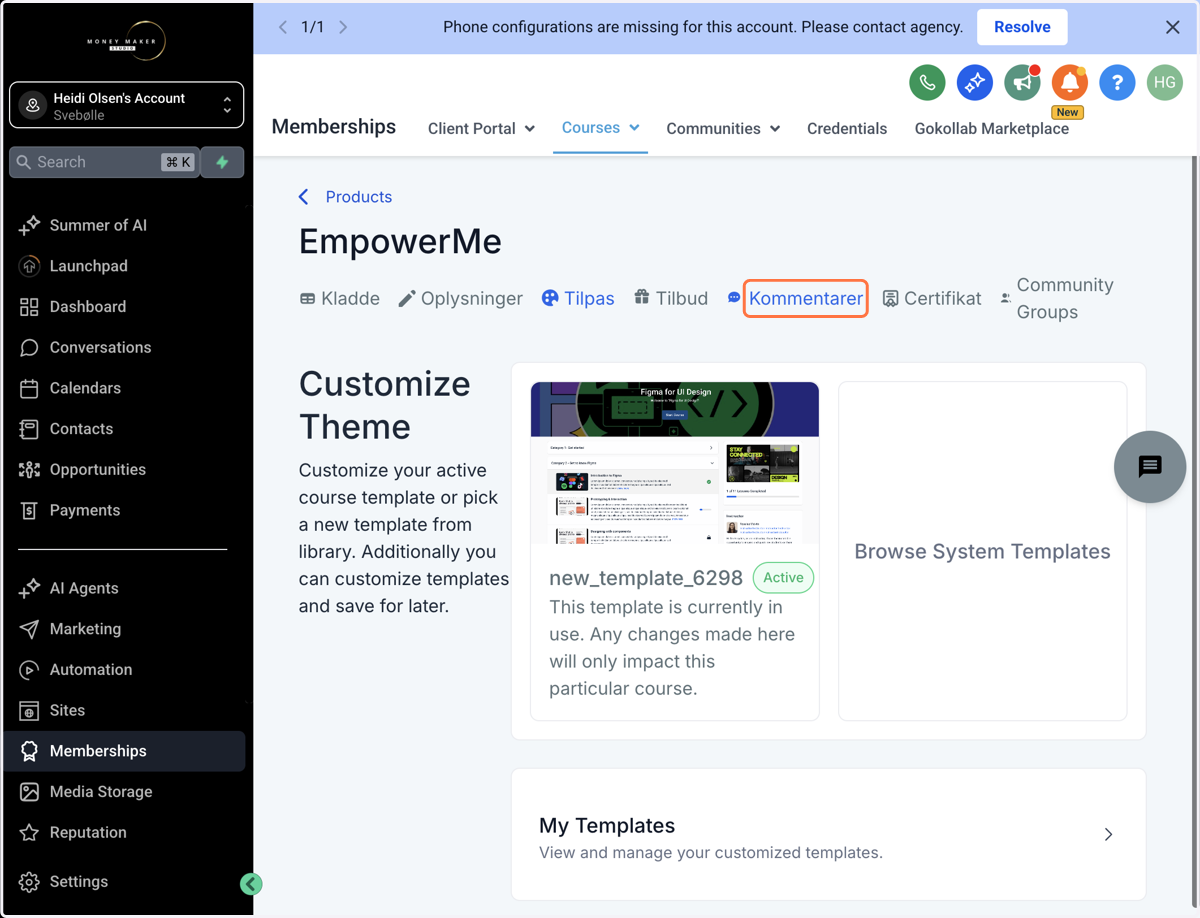Close the phone configuration banner
1200x918 pixels.
click(x=1173, y=27)
